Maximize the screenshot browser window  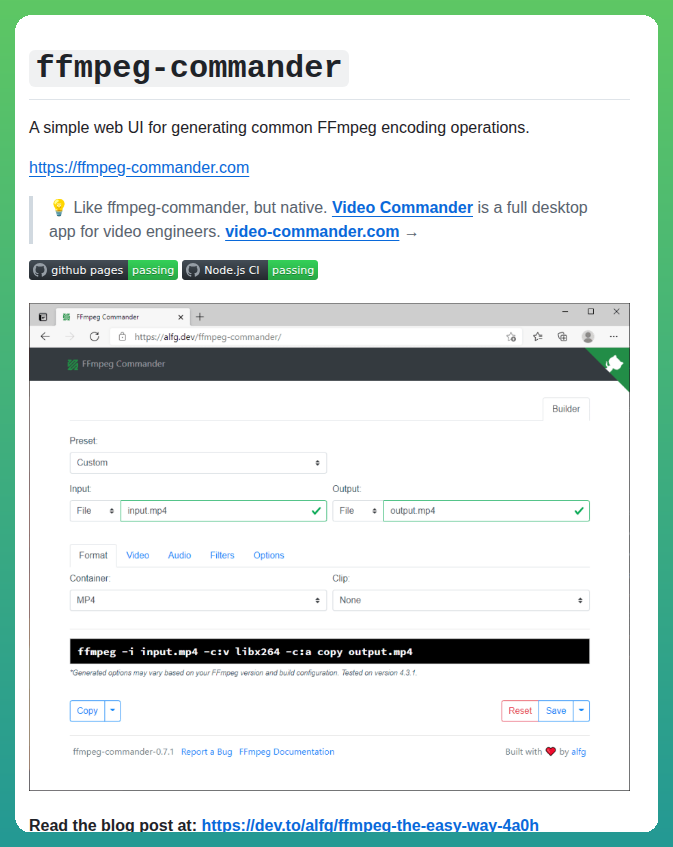(x=591, y=312)
